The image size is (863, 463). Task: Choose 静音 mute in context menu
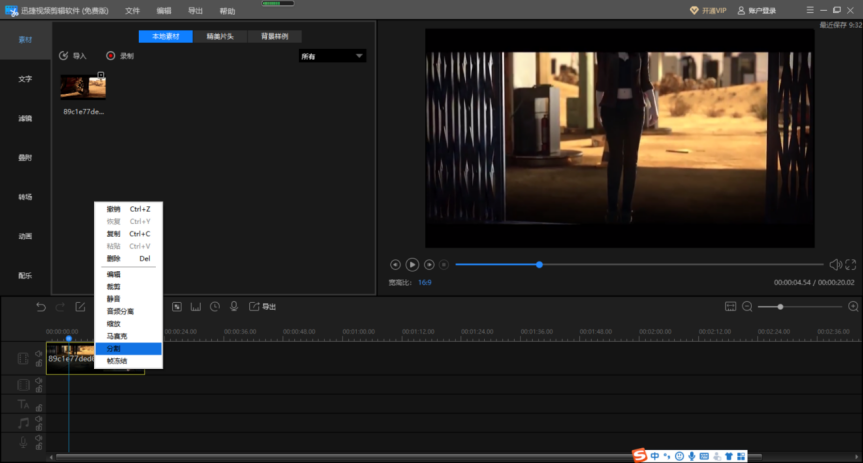(x=128, y=299)
